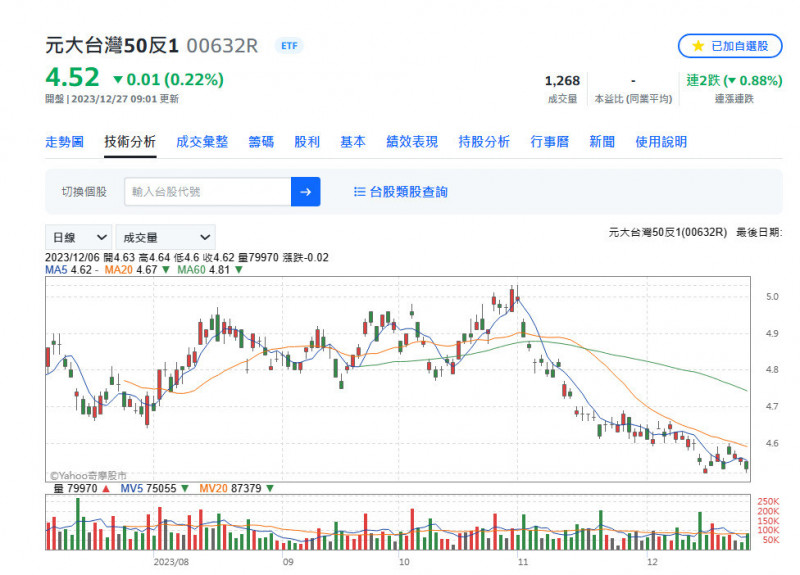Viewport: 800px width, 575px height.
Task: Click the green triangle after MV5 75055
Action: [x=185, y=488]
